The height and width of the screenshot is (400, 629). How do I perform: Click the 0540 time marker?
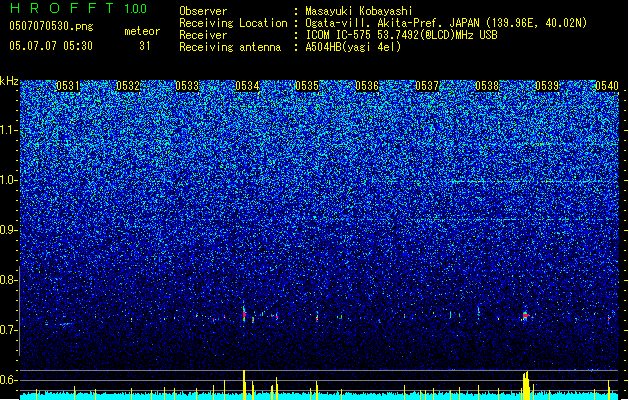pyautogui.click(x=607, y=86)
